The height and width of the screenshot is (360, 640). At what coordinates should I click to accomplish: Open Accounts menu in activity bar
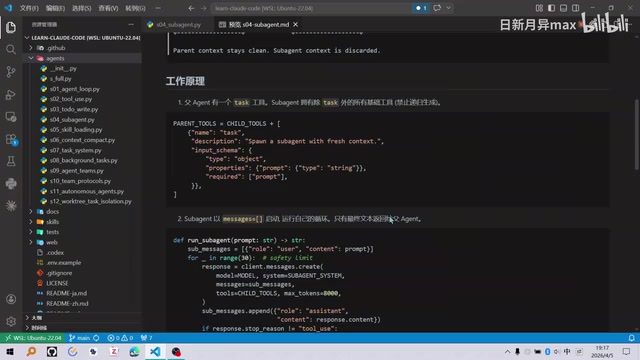click(11, 299)
